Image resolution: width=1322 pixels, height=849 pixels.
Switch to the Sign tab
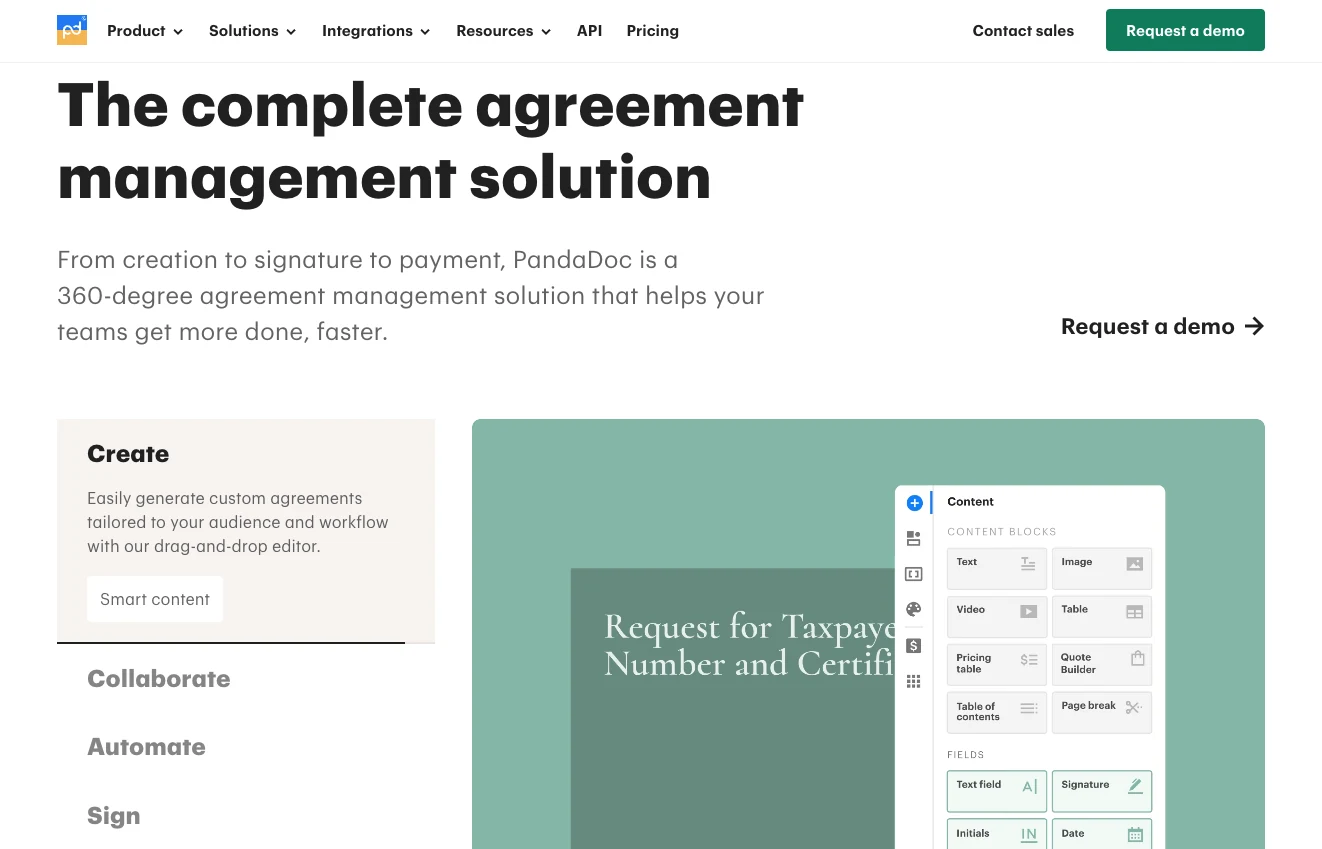pos(113,816)
